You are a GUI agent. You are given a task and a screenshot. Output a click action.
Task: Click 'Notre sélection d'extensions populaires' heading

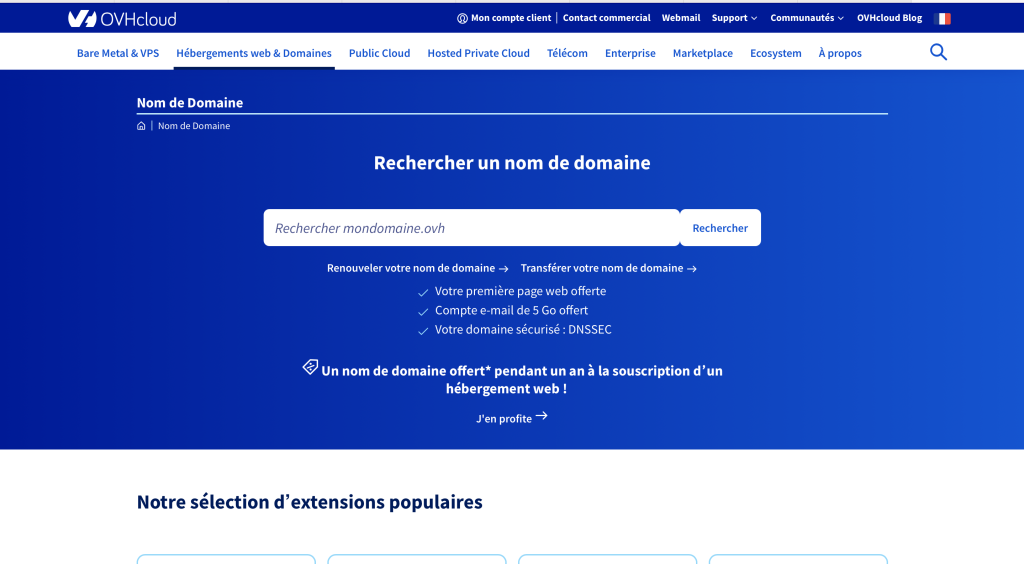pos(310,502)
